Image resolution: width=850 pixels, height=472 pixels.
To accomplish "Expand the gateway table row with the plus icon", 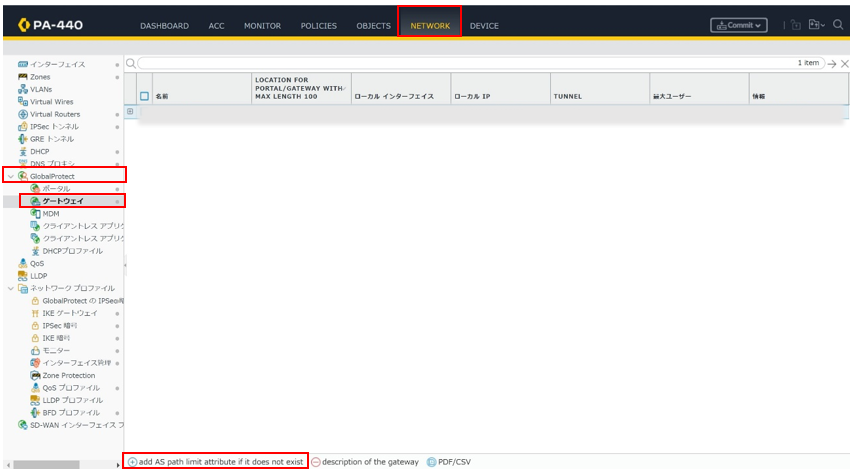I will [x=130, y=112].
